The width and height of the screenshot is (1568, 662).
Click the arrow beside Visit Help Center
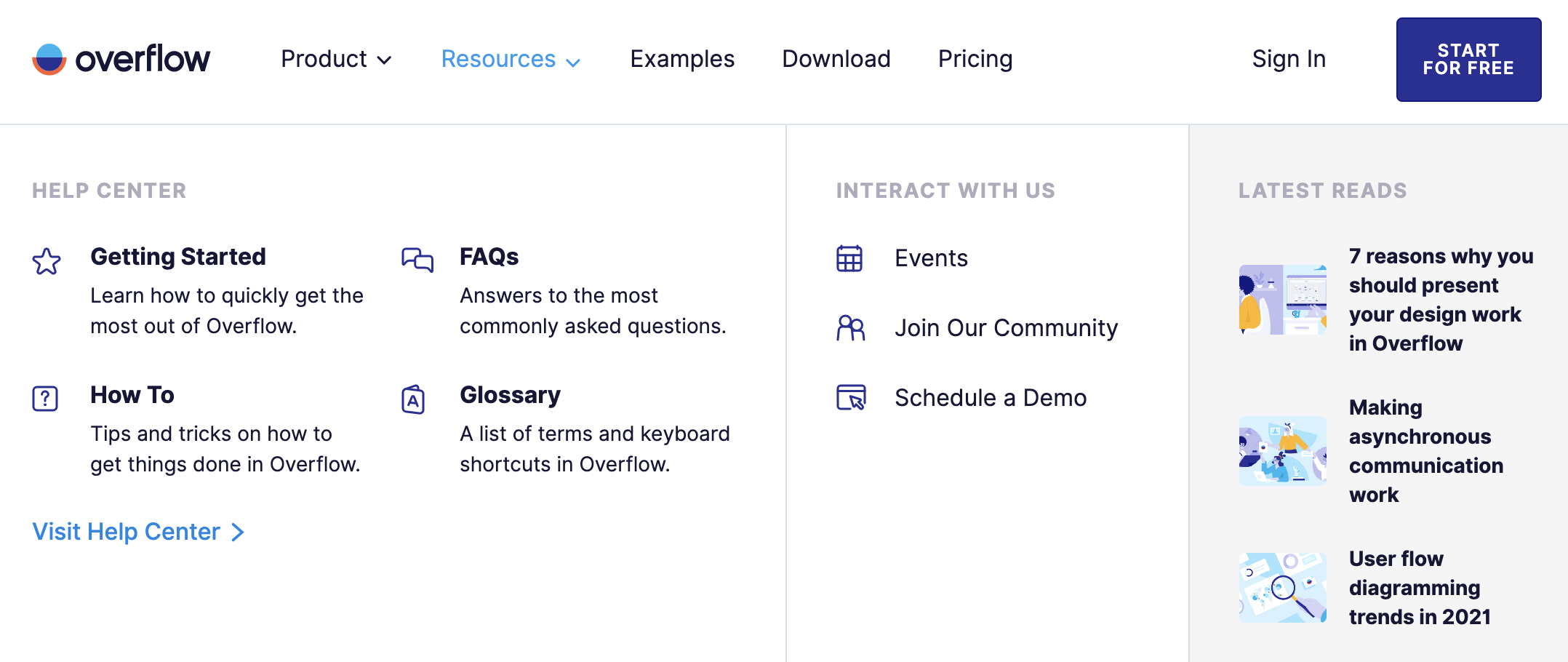[x=238, y=533]
